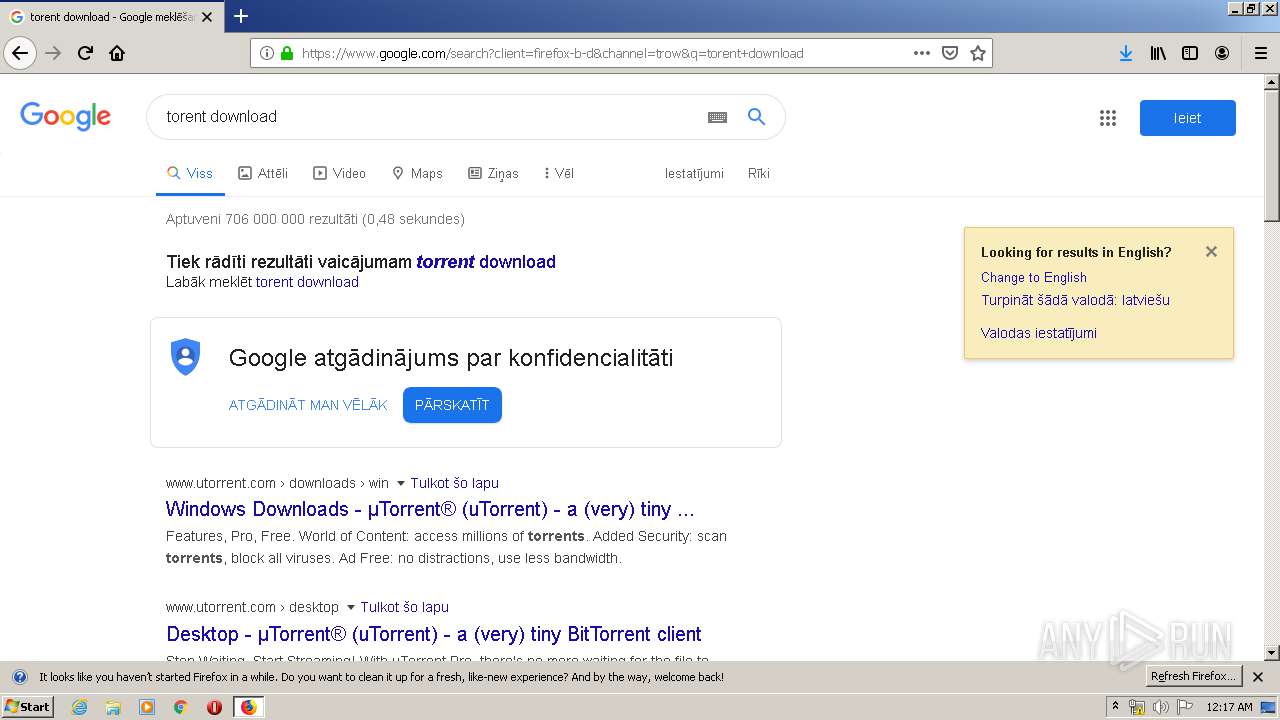Select the 'torent download' browser tab

112,17
